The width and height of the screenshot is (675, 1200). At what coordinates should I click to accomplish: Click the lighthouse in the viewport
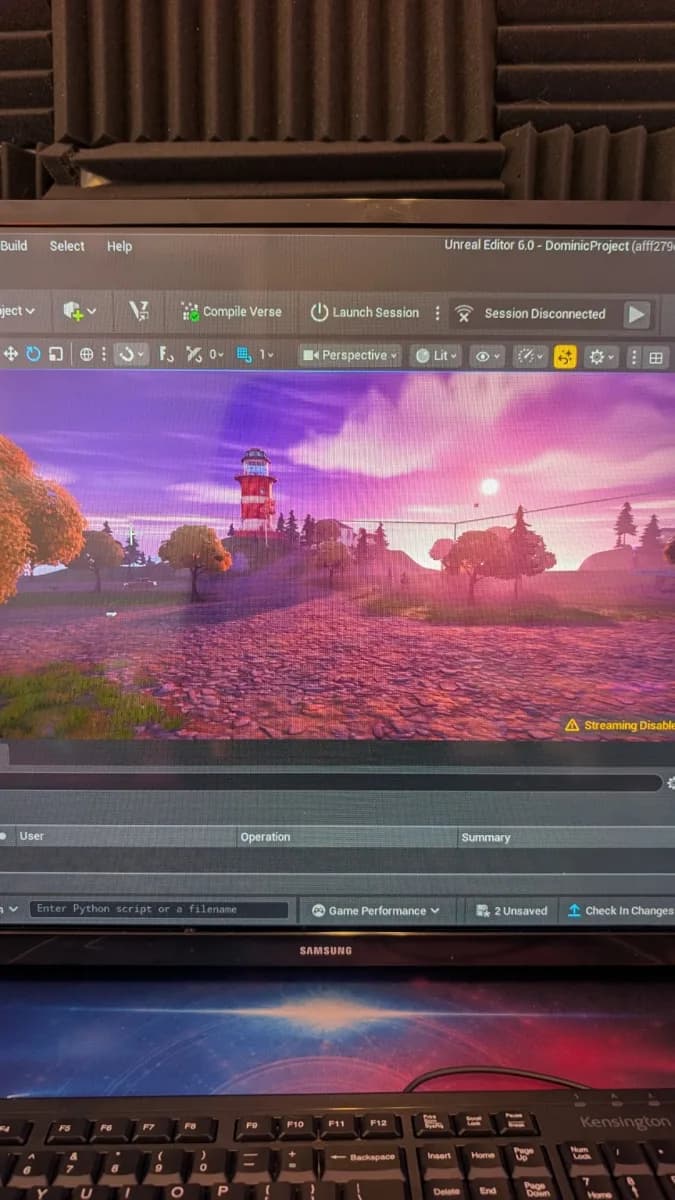(x=255, y=493)
